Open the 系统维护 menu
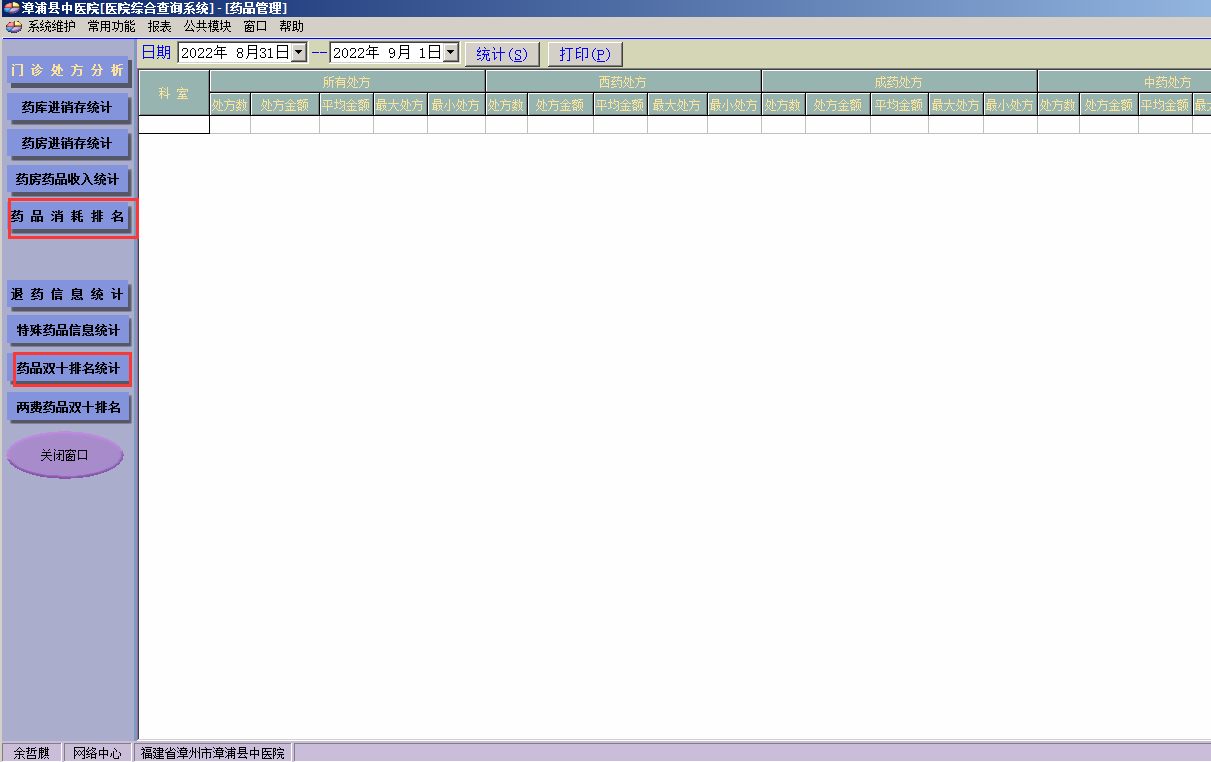The height and width of the screenshot is (762, 1211). (x=51, y=27)
